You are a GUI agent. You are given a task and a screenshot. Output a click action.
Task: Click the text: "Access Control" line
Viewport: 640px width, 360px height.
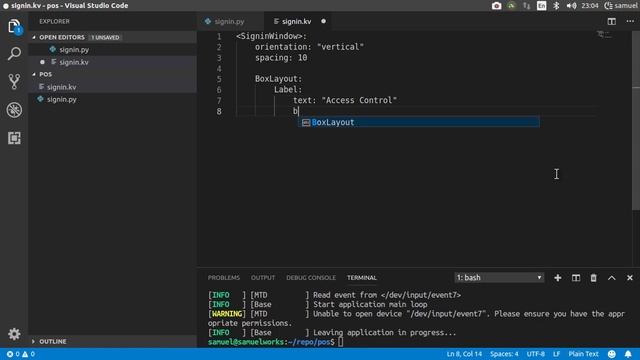pyautogui.click(x=345, y=100)
